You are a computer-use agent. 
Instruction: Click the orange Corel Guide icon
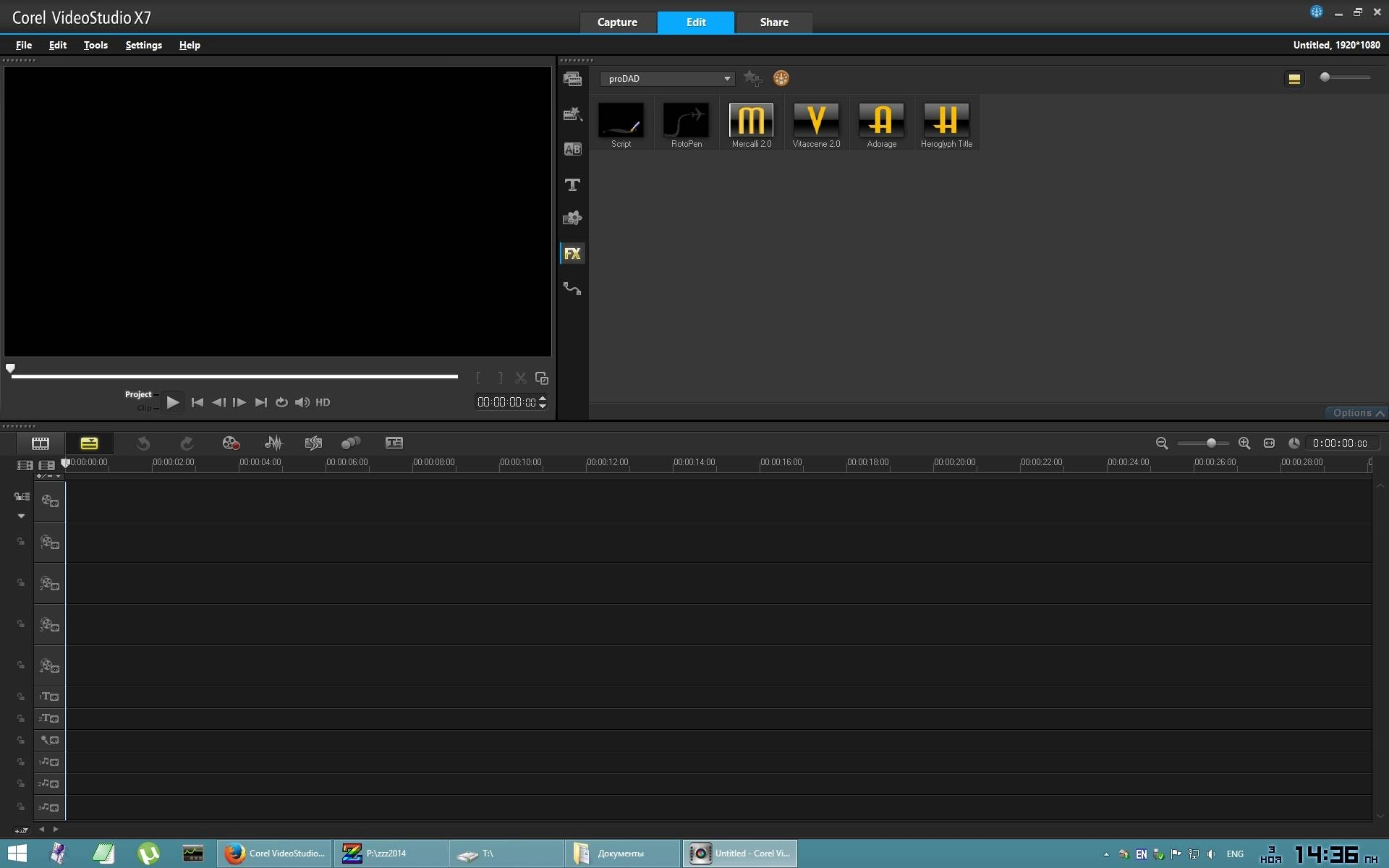(x=781, y=78)
